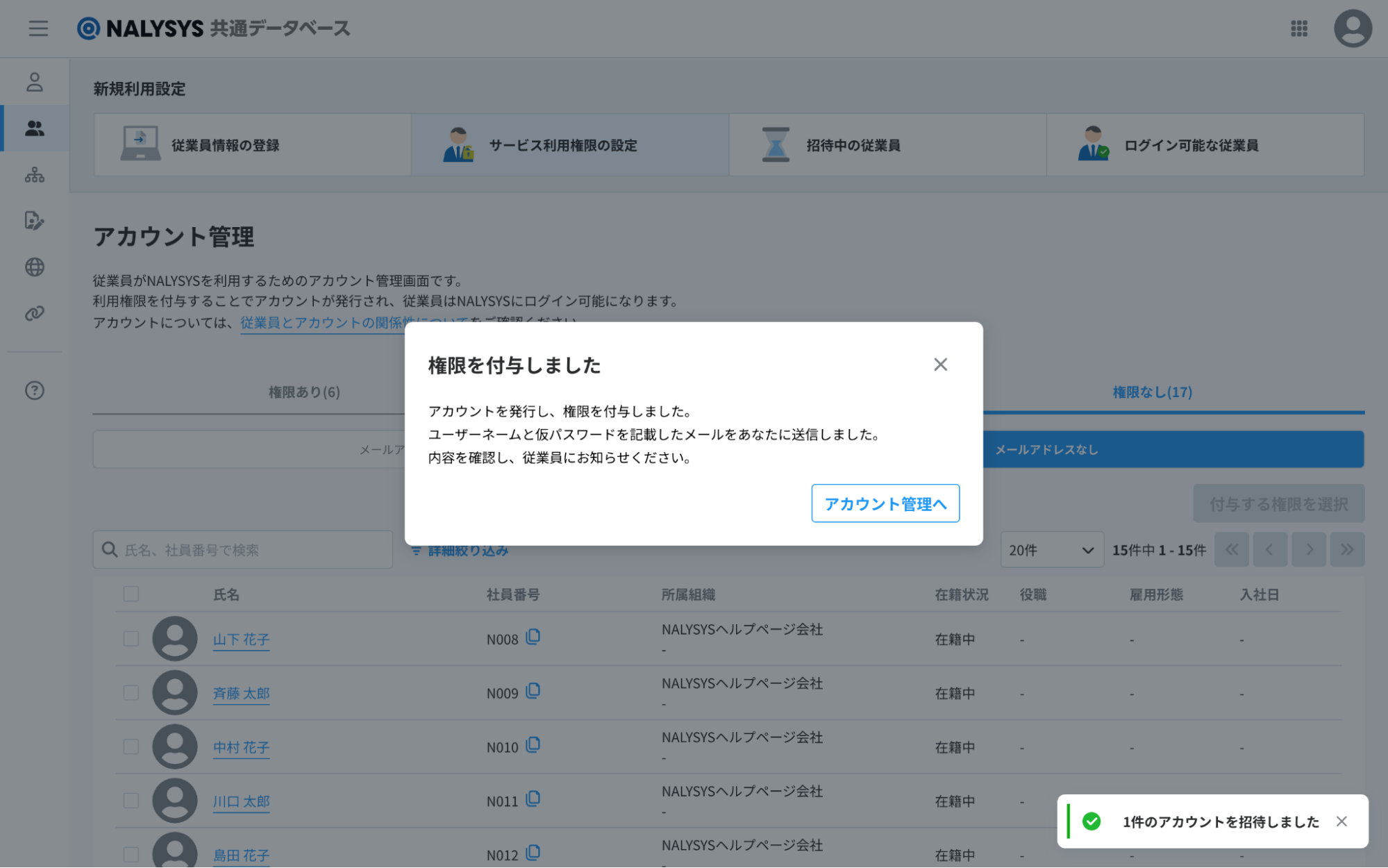Click the globe icon in sidebar
Screen dimensions: 1388x868
click(34, 267)
